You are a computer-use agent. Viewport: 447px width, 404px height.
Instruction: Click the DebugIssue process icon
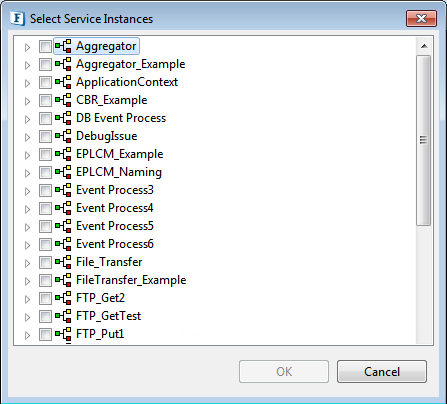63,136
